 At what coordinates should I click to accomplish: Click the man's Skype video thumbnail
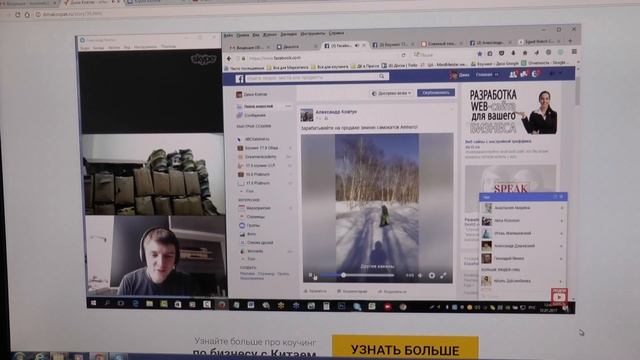[156, 256]
